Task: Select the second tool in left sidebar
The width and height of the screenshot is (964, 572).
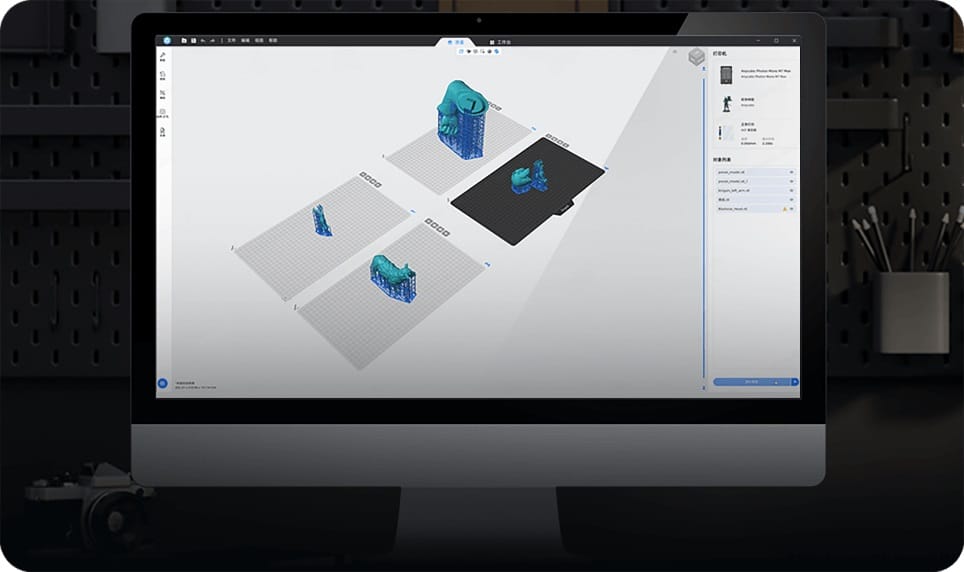Action: (x=162, y=76)
